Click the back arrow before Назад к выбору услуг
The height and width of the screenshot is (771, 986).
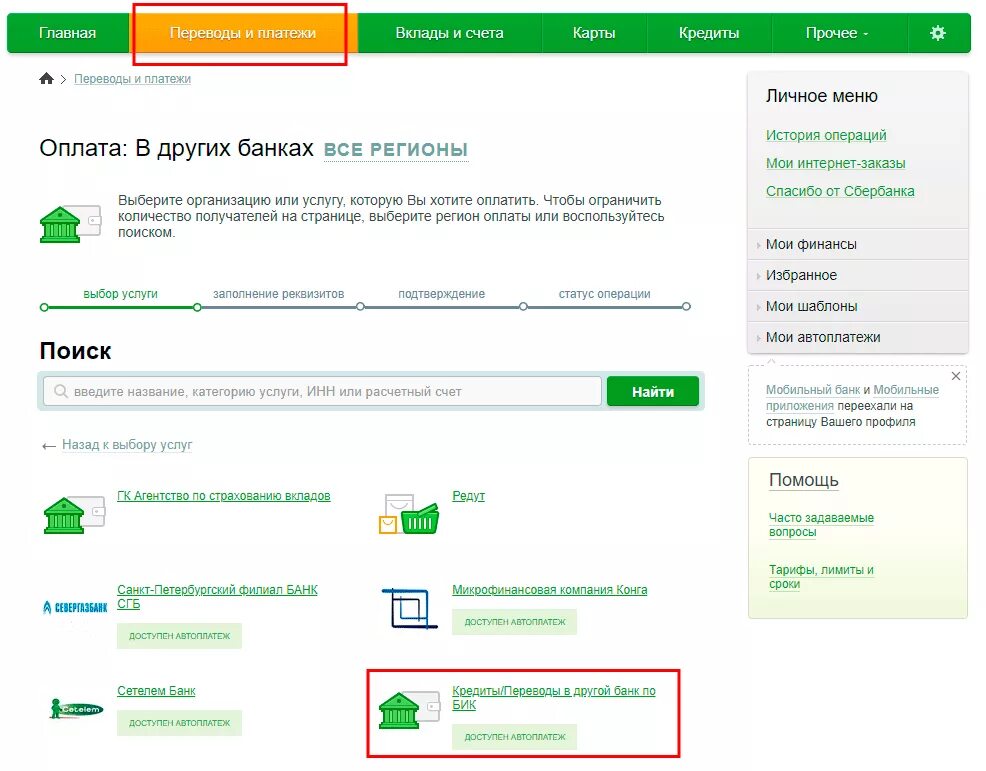(x=48, y=446)
